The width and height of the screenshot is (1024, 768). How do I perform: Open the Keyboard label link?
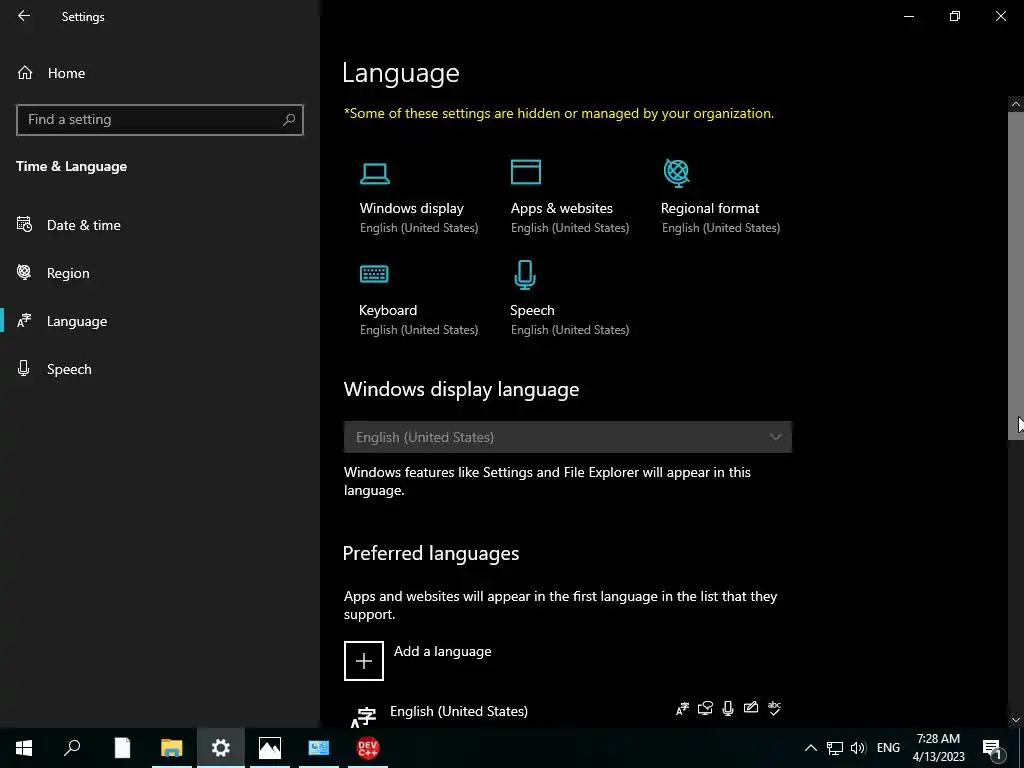tap(388, 310)
